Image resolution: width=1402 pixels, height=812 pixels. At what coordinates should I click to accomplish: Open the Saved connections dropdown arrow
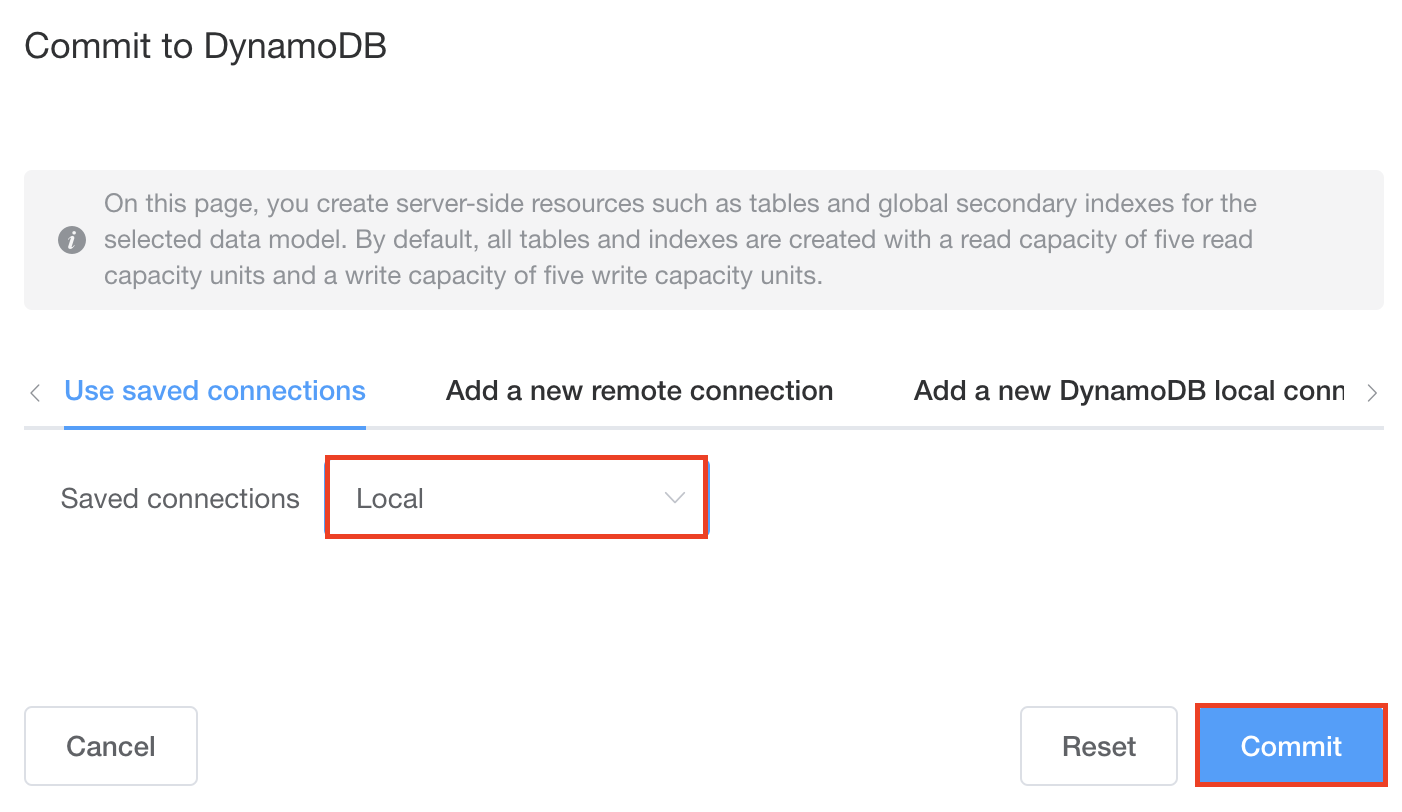click(675, 498)
